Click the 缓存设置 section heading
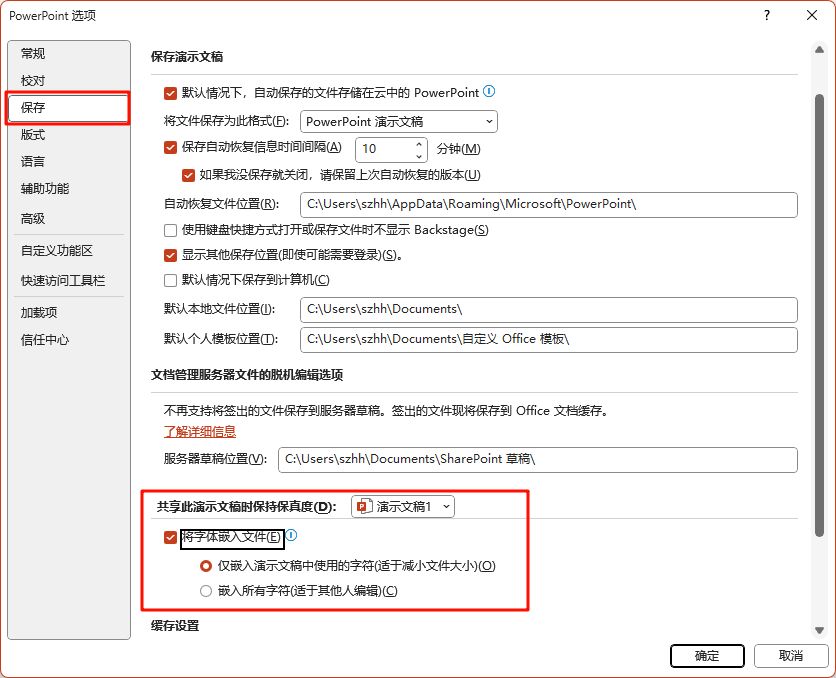The height and width of the screenshot is (678, 836). click(x=175, y=626)
